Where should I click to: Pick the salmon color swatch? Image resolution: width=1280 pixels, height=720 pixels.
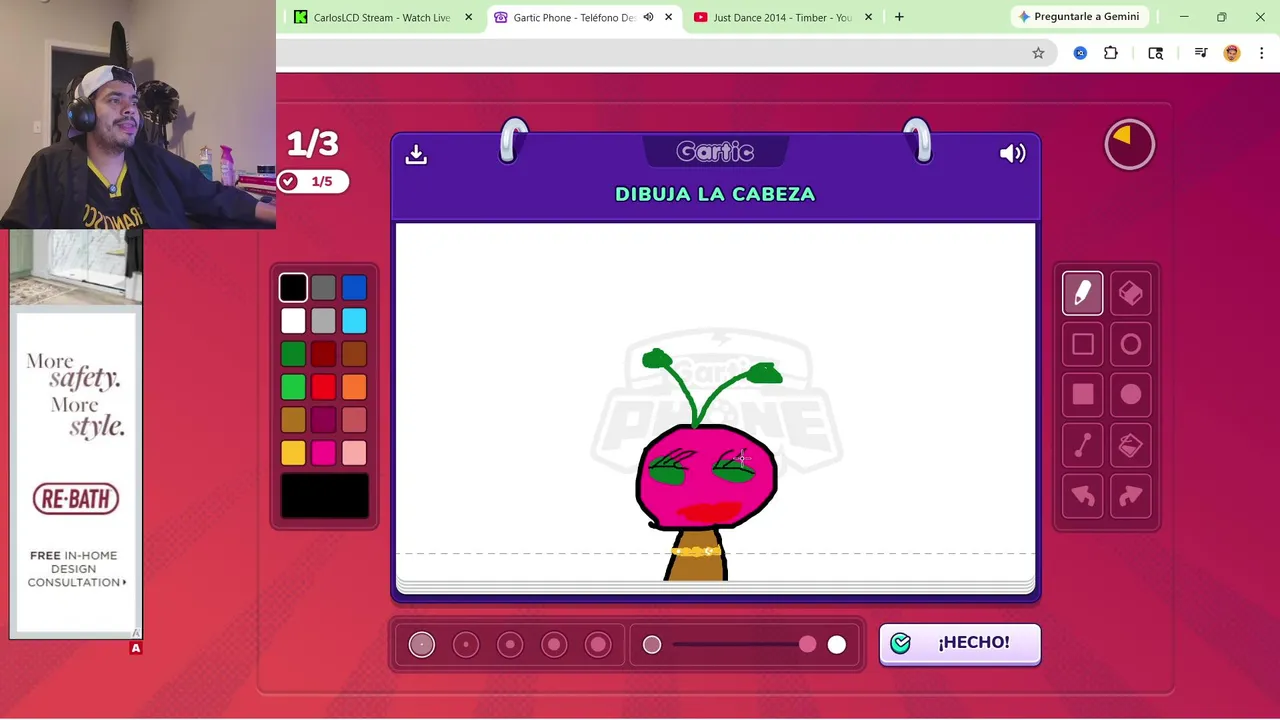pos(354,420)
